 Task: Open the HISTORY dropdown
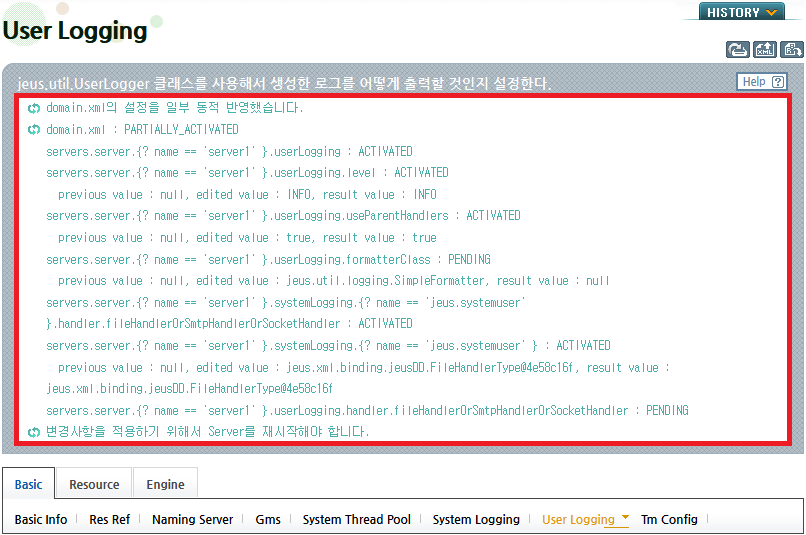(741, 12)
